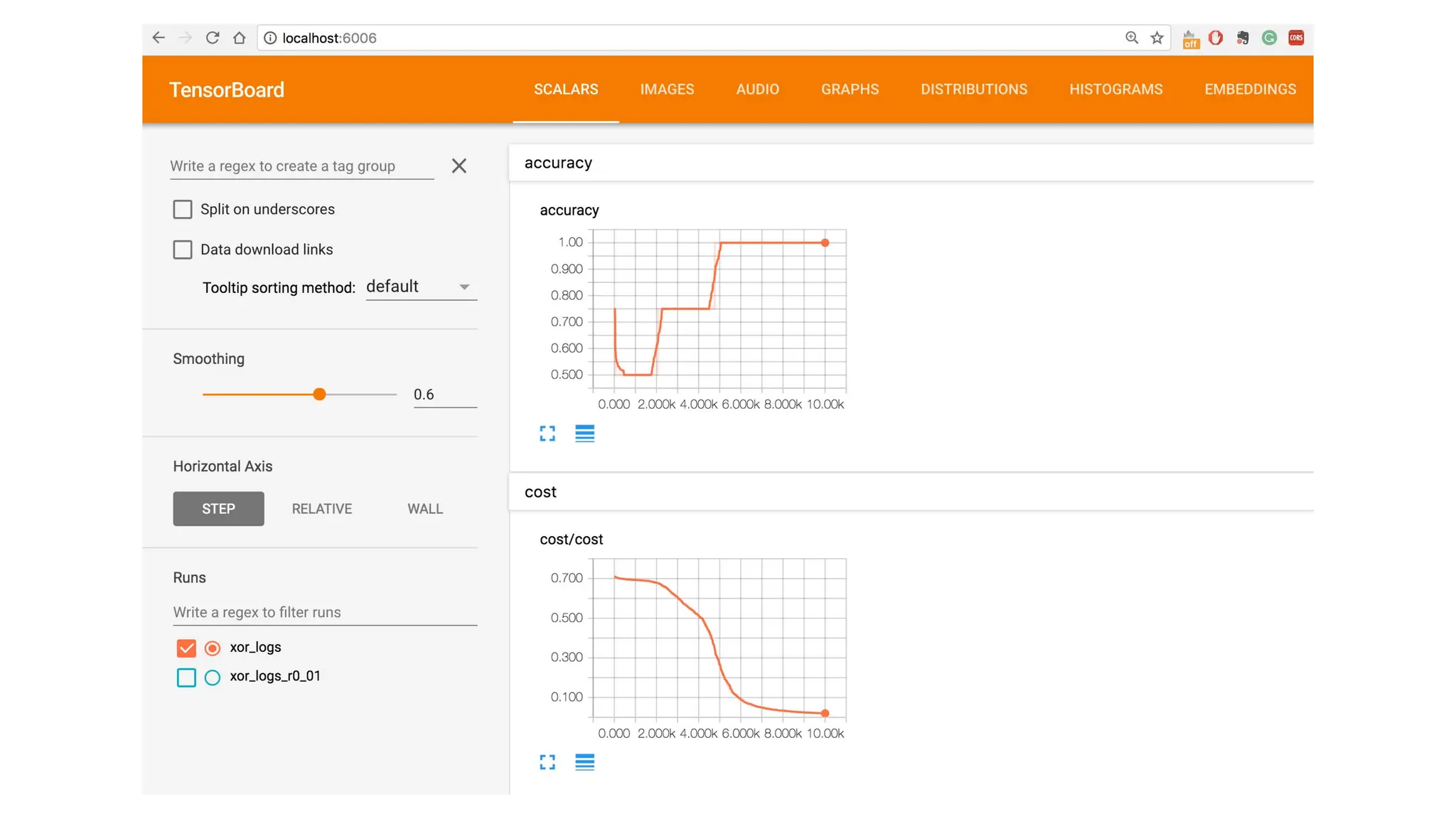
Task: Enable Split on underscores checkbox
Action: (x=183, y=209)
